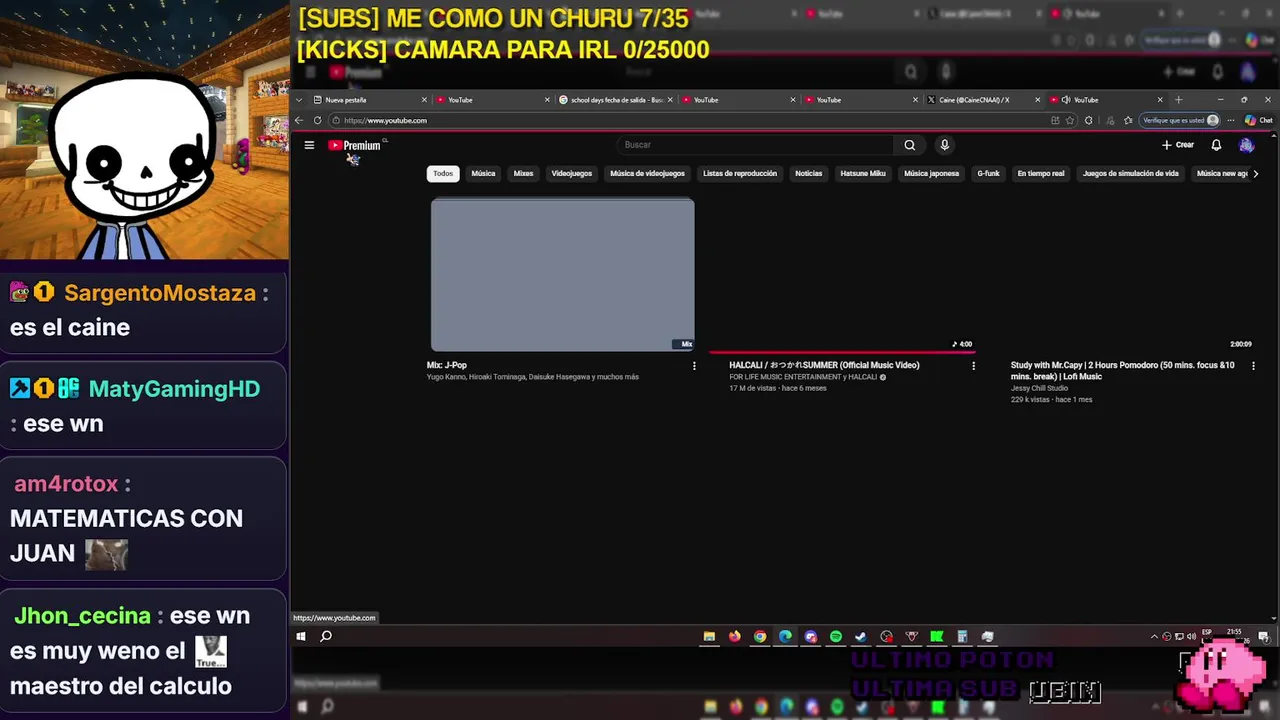Show more filter chips with right chevron
This screenshot has height=720, width=1280.
pos(1255,173)
